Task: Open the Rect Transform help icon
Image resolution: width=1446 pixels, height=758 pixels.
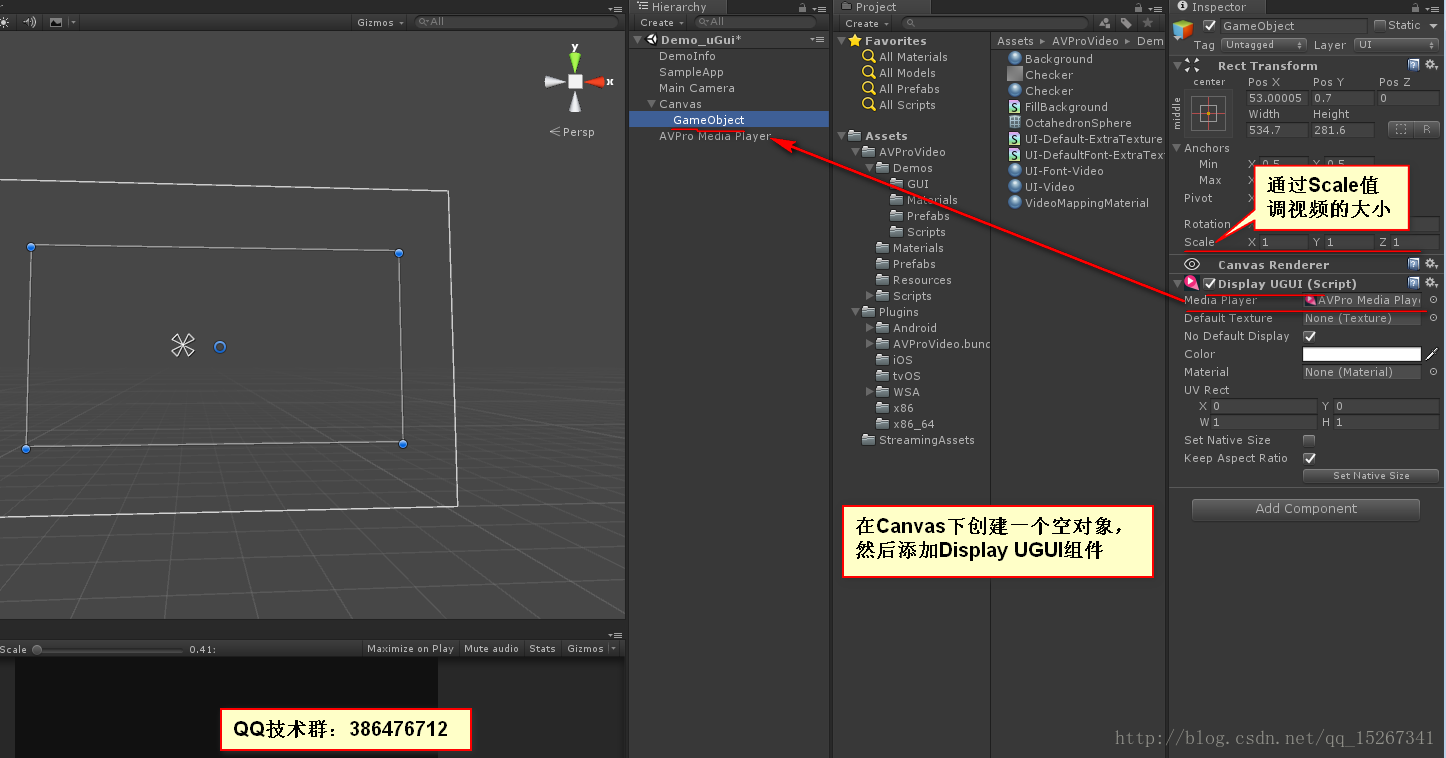Action: point(1414,65)
